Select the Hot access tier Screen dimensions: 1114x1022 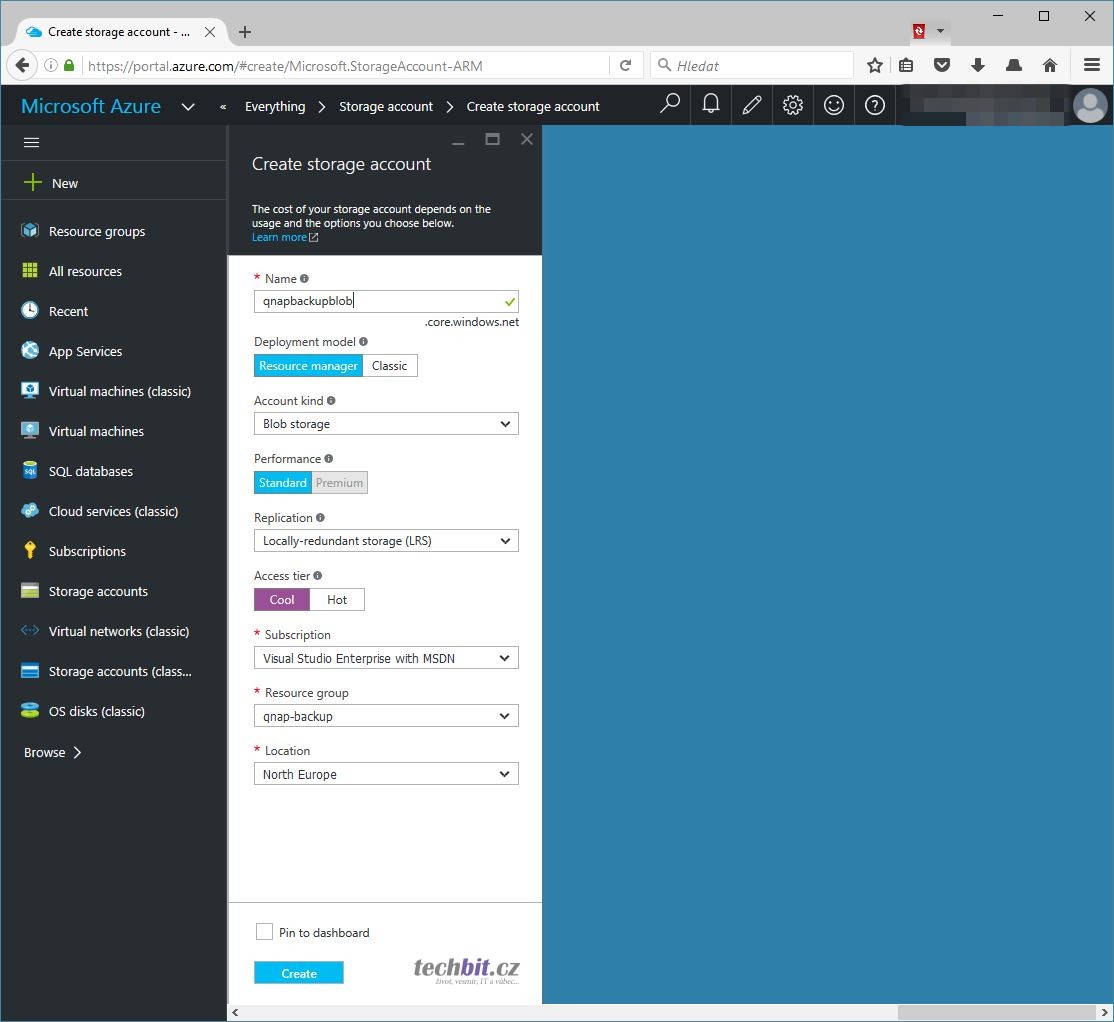(337, 600)
